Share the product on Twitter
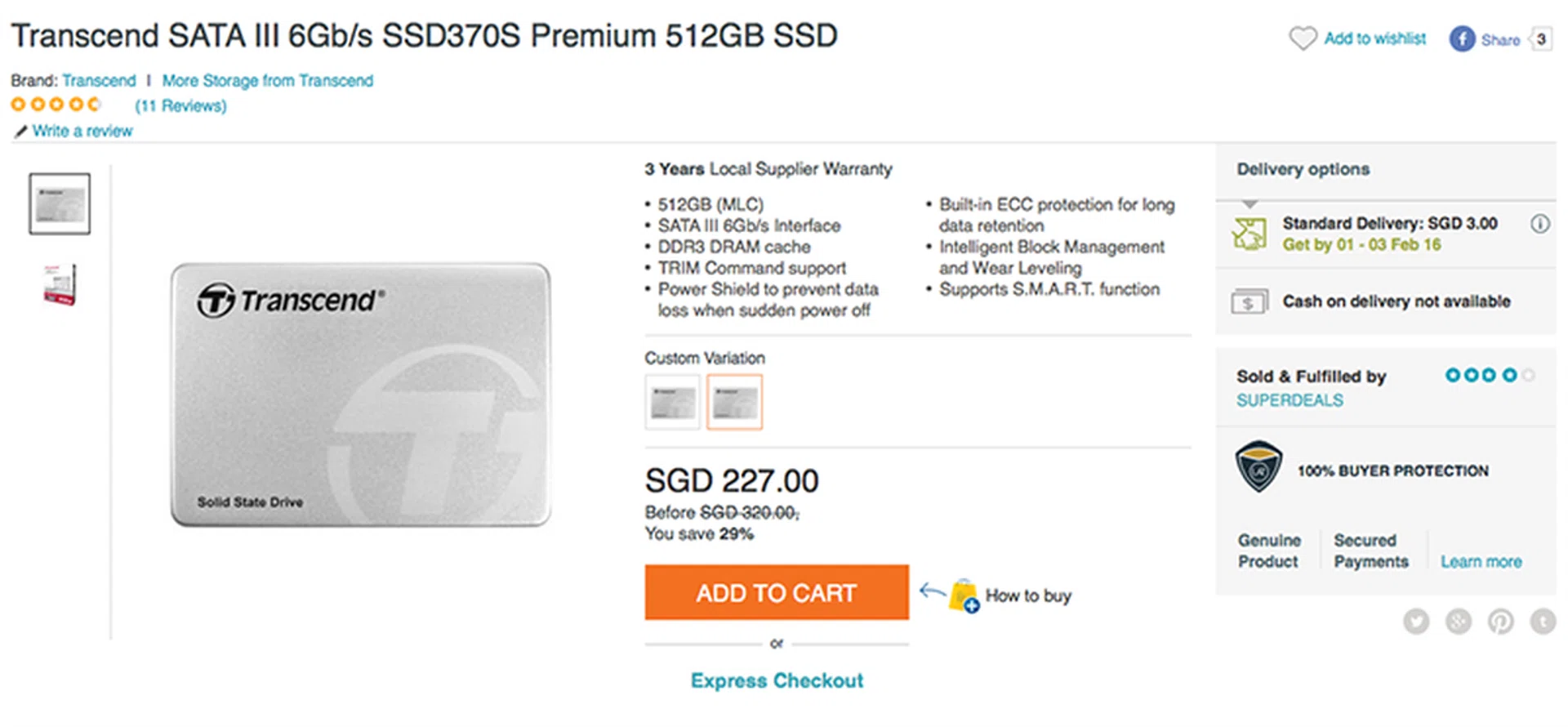Viewport: 1568px width, 727px height. [1416, 622]
